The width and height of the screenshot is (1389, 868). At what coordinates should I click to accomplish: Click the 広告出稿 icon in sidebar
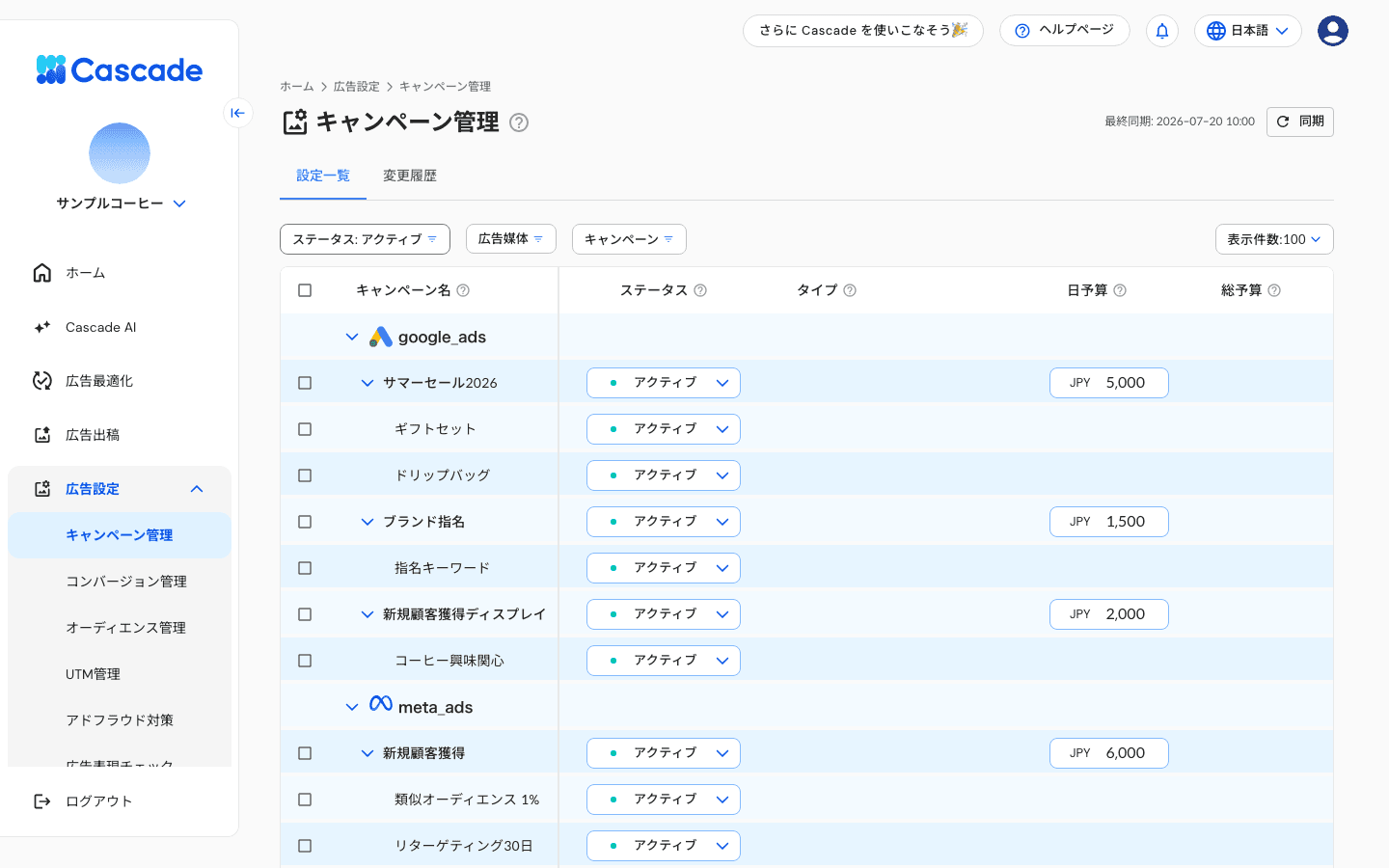tap(42, 435)
